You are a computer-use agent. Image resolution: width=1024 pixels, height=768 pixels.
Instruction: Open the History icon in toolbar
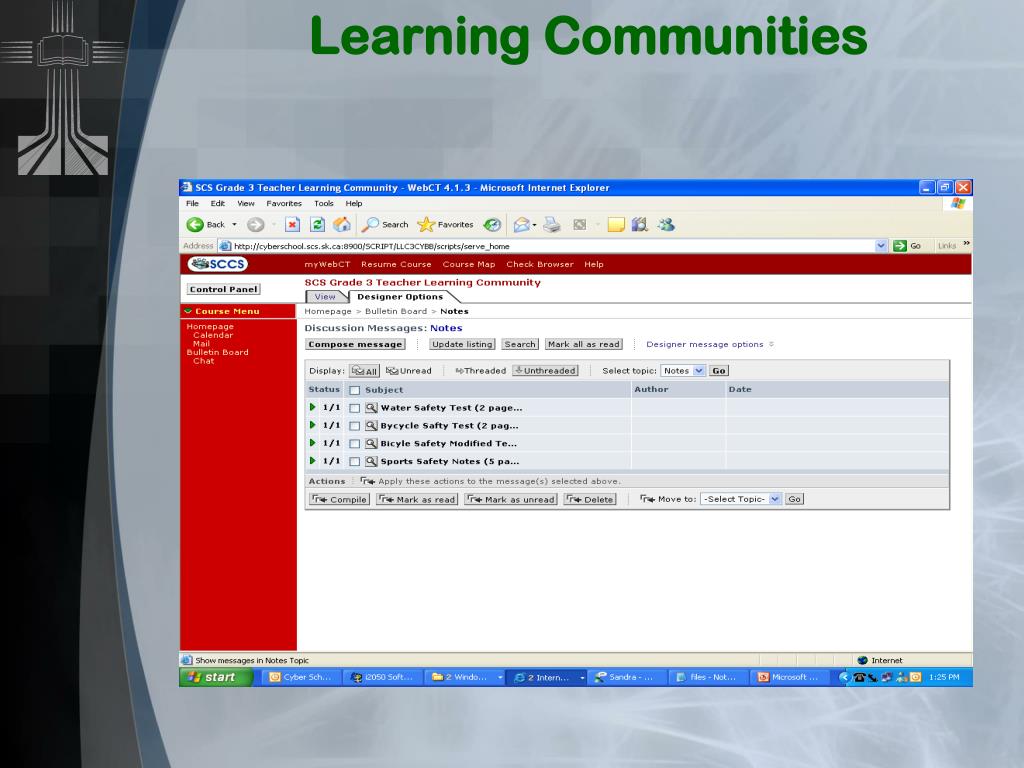coord(492,225)
